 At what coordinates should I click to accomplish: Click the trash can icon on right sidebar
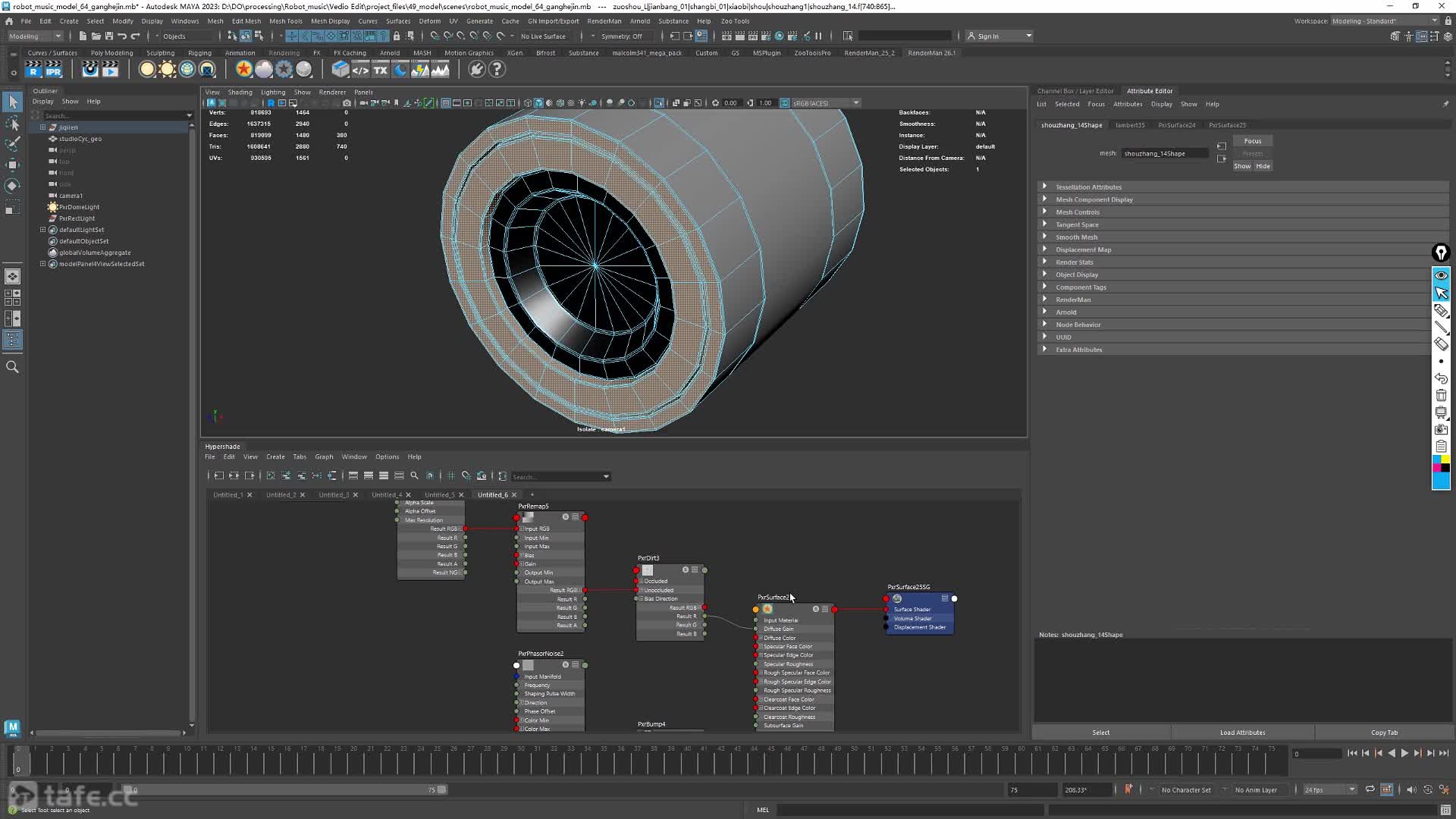(x=1441, y=396)
